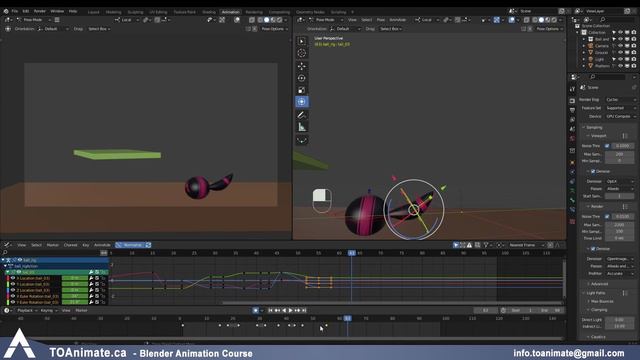The height and width of the screenshot is (360, 640).
Task: Expand Camera object in outliner tree
Action: pyautogui.click(x=584, y=46)
